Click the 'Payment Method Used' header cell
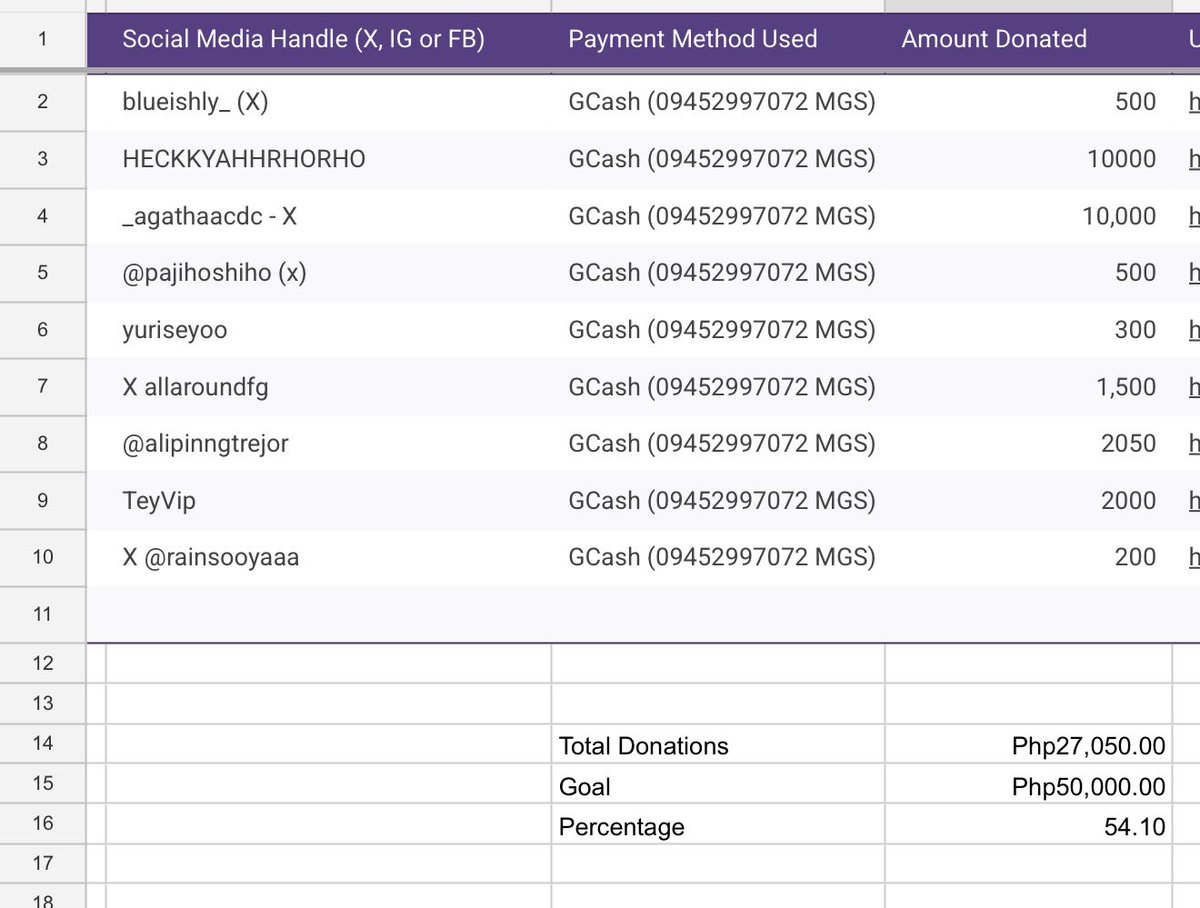Viewport: 1200px width, 908px height. (718, 40)
